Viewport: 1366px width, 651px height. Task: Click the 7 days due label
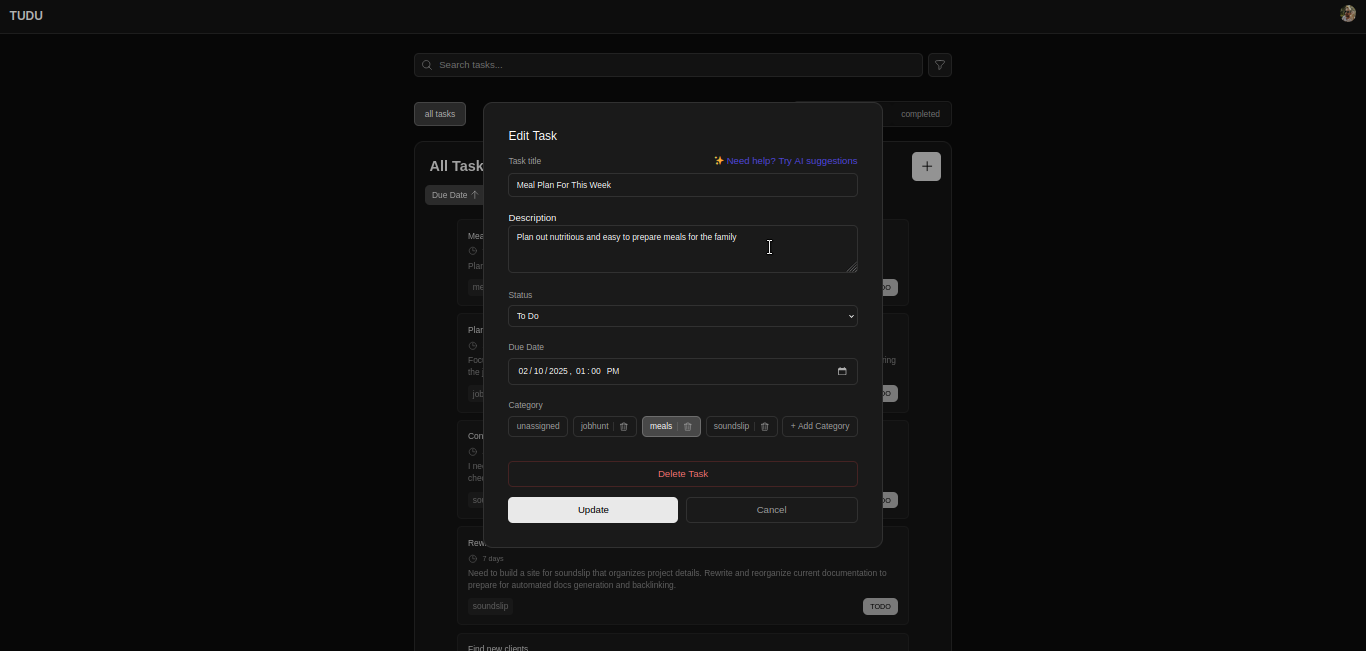pyautogui.click(x=493, y=559)
